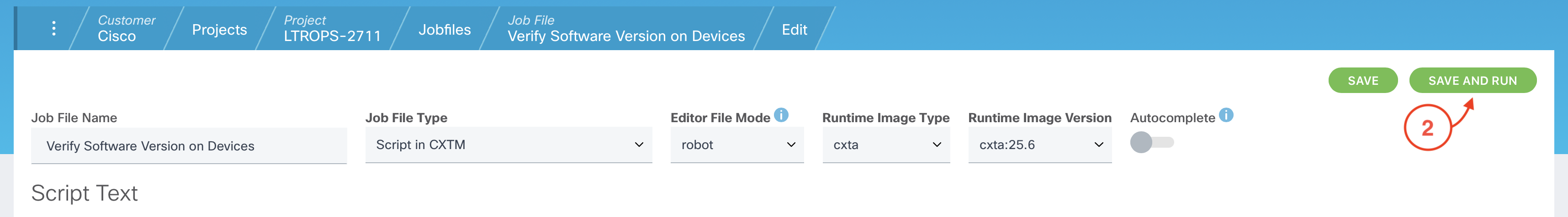Click the Script Text heading
This screenshot has height=217, width=1568.
click(x=85, y=193)
